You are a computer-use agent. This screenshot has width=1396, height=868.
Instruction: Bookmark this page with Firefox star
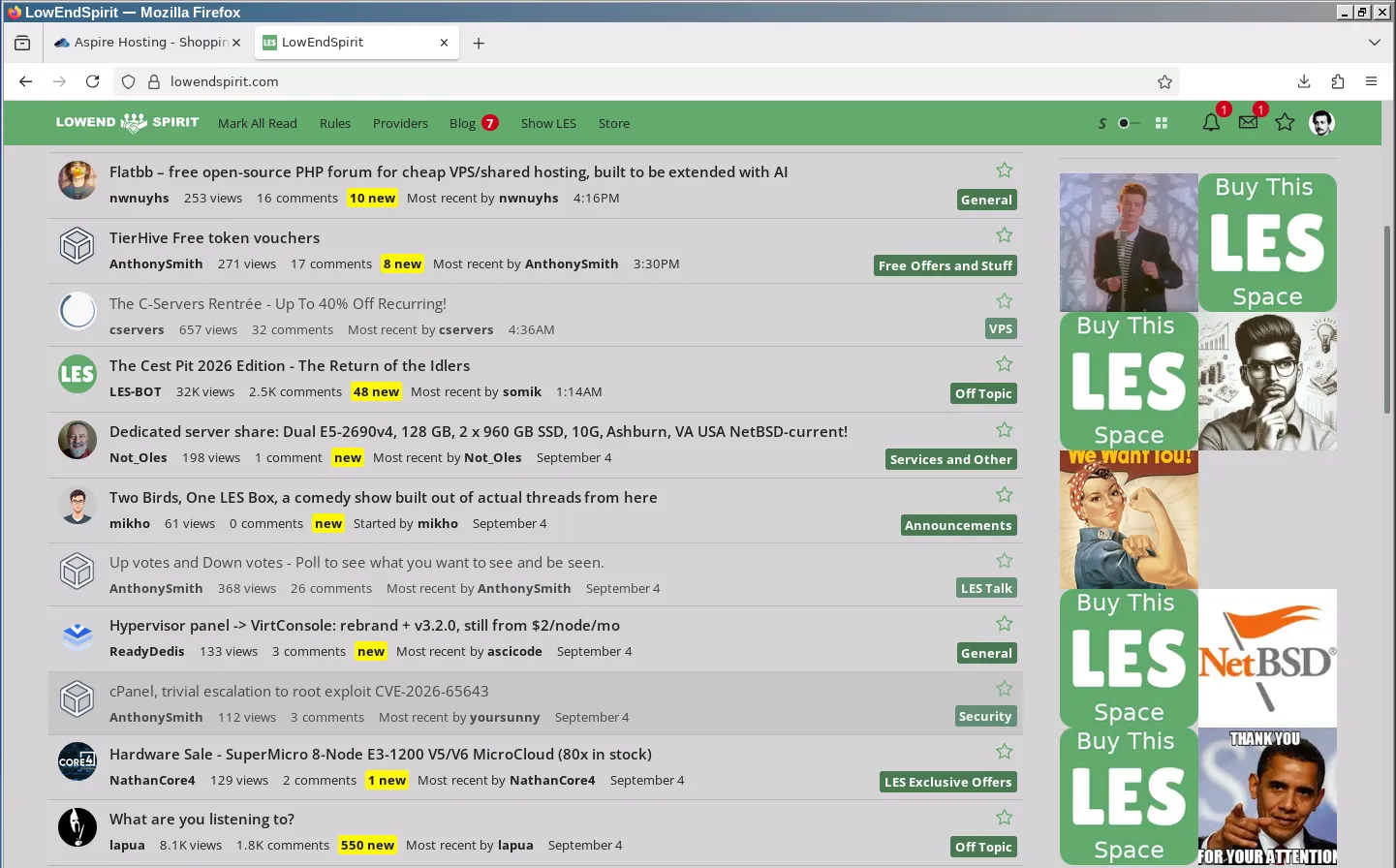click(1164, 81)
